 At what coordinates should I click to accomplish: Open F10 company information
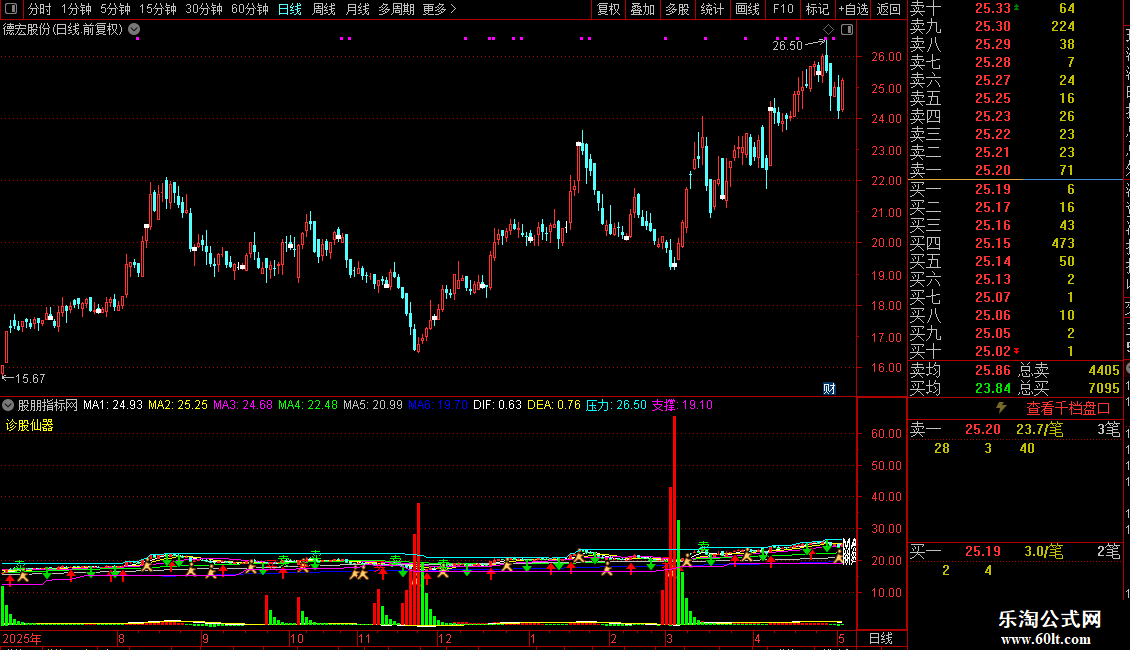point(783,9)
